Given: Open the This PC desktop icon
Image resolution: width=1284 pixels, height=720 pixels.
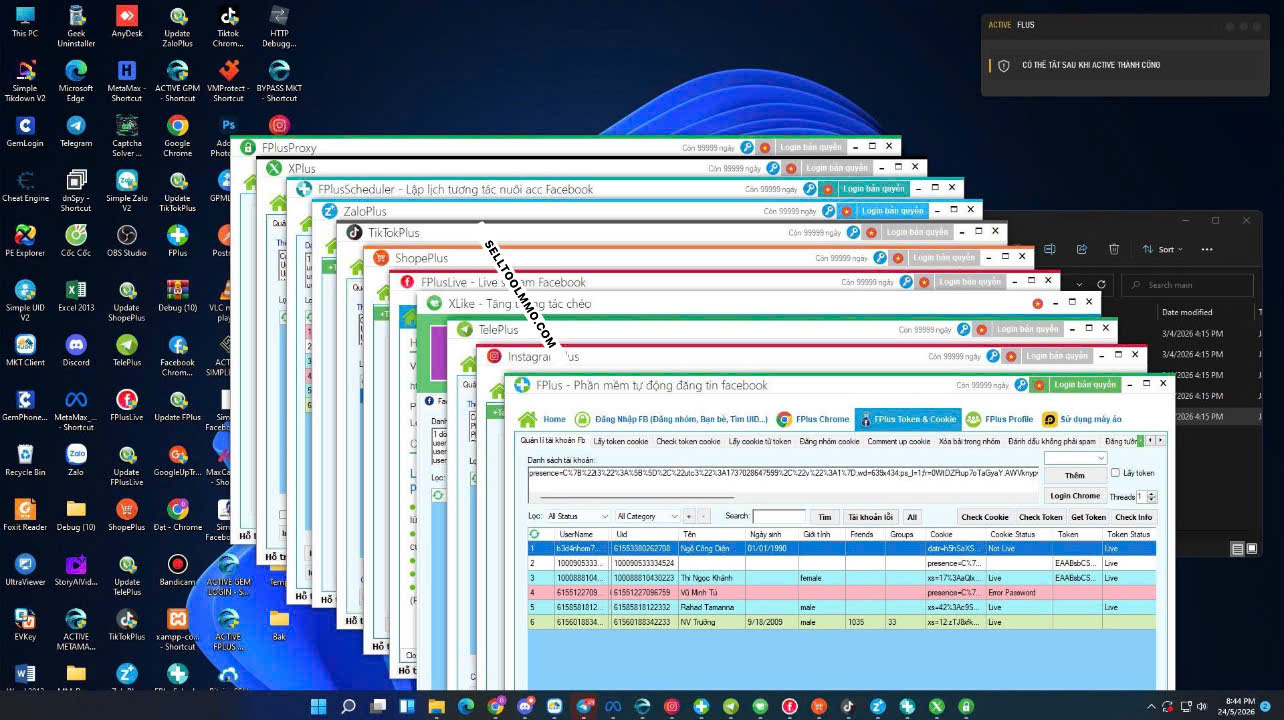Looking at the screenshot, I should point(25,22).
